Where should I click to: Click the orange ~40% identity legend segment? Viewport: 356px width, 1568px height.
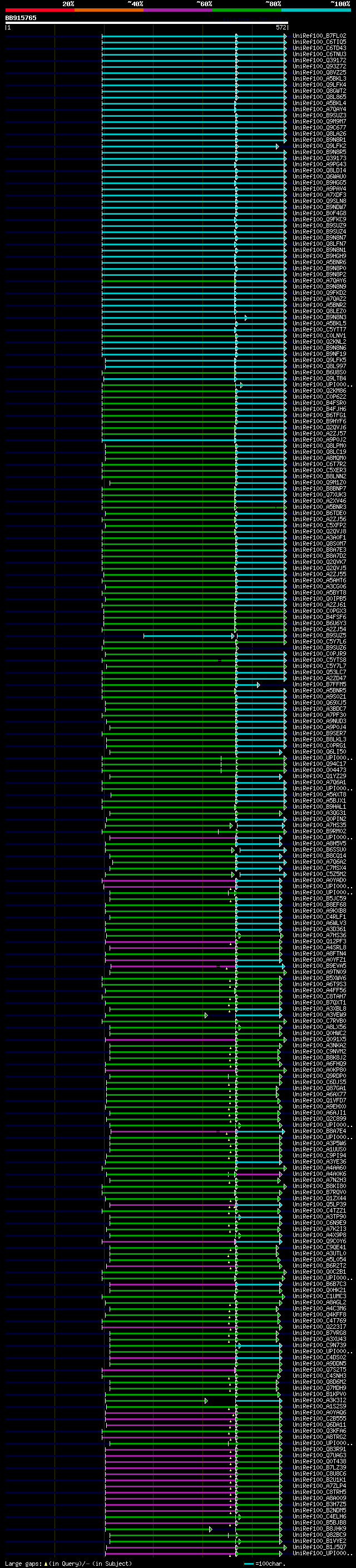pyautogui.click(x=109, y=10)
